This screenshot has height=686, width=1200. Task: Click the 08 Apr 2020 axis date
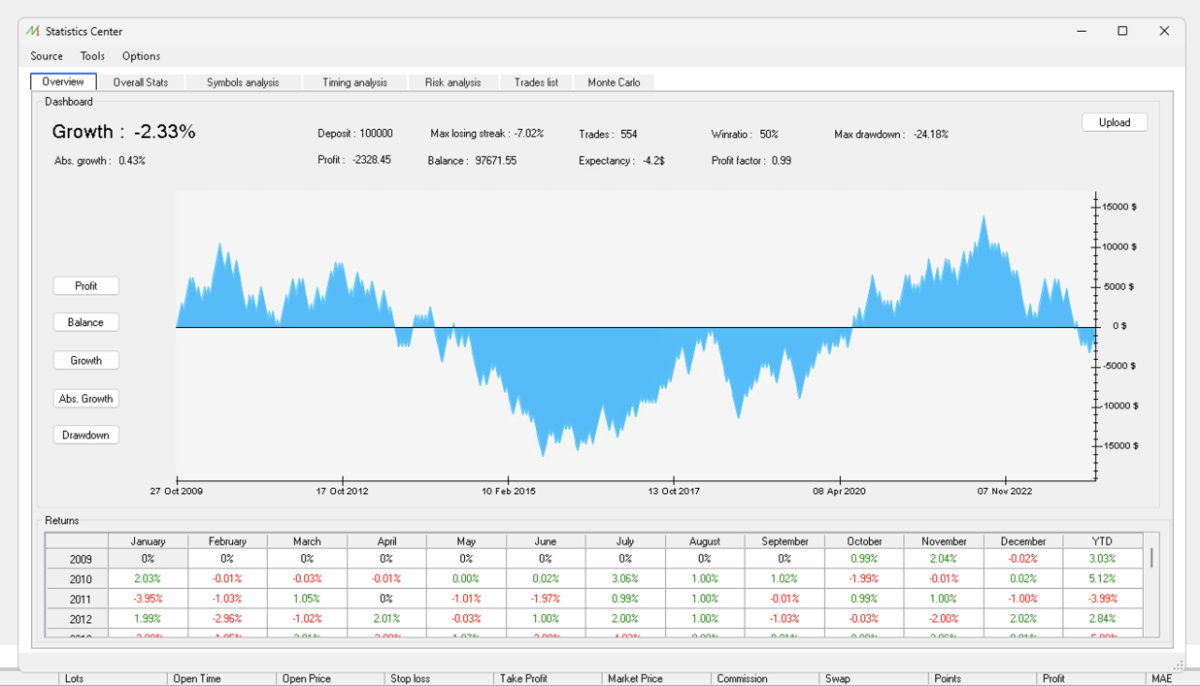839,491
